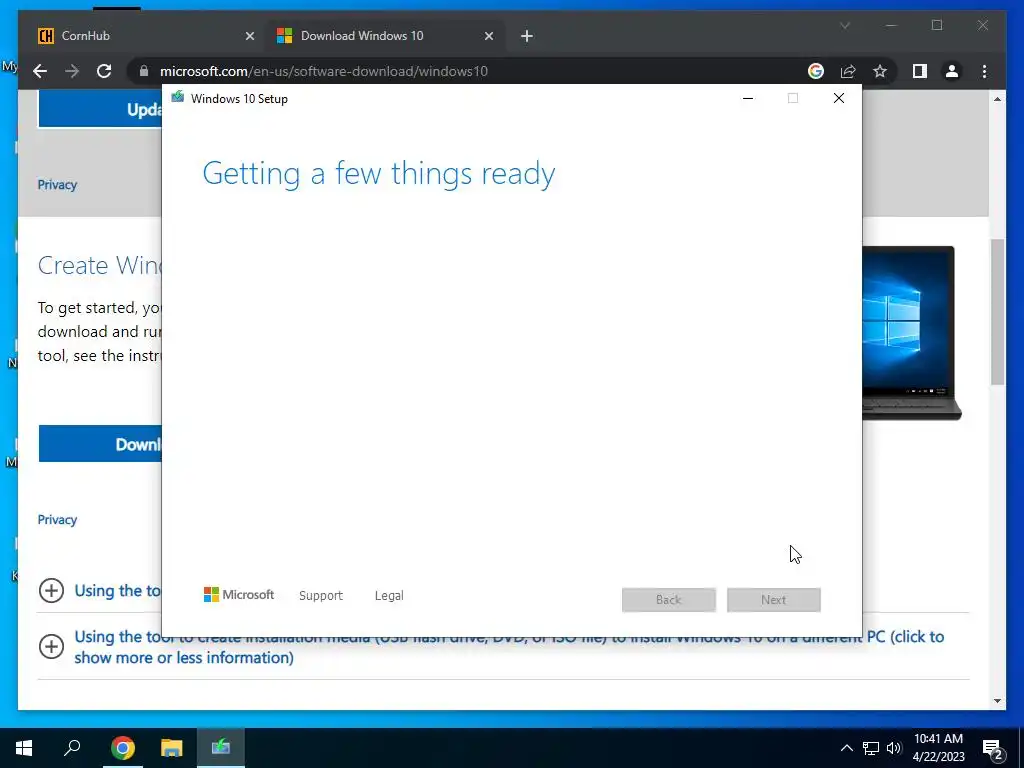
Task: Open the volume speaker icon
Action: [x=894, y=748]
